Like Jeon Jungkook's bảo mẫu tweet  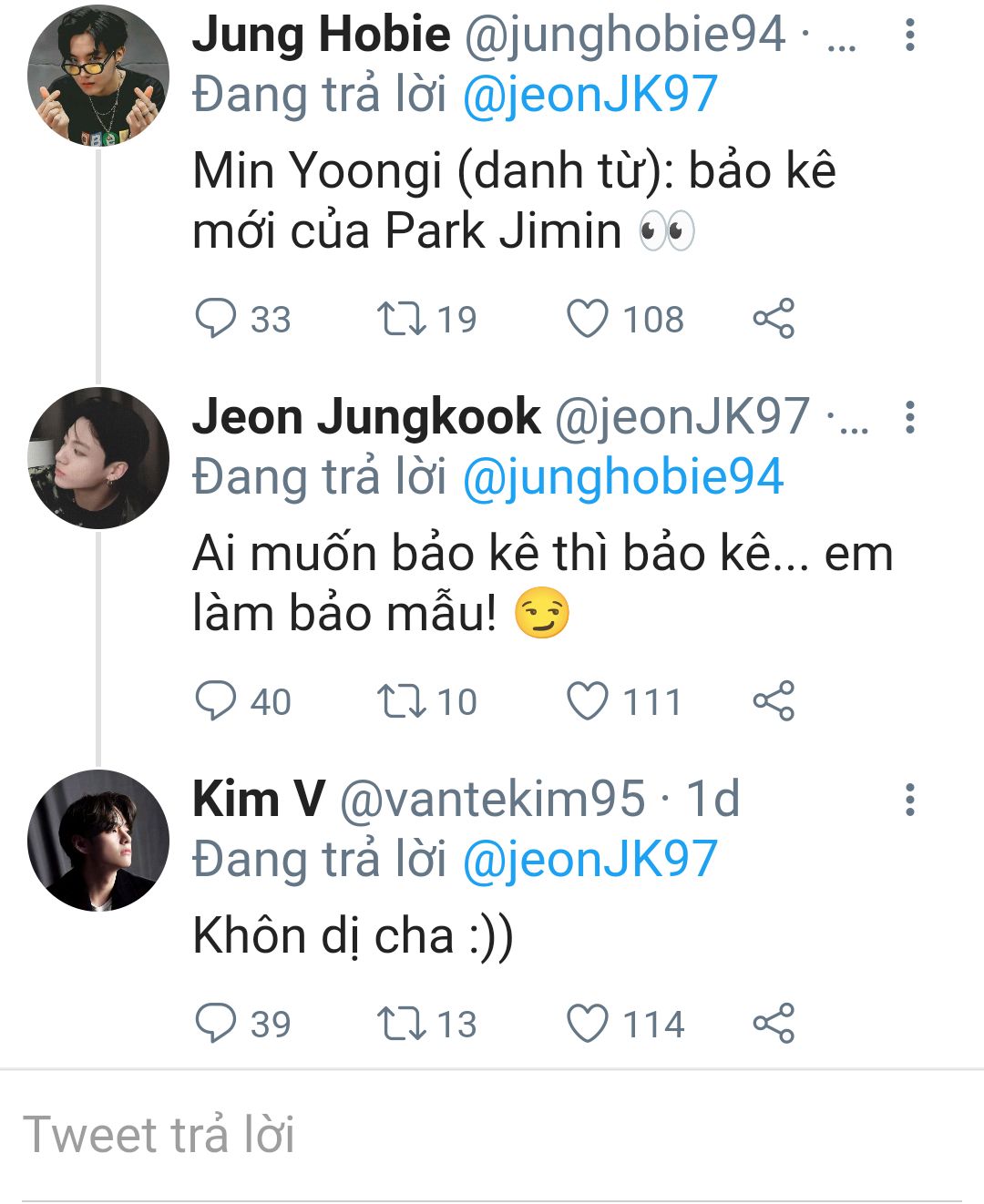[x=588, y=701]
